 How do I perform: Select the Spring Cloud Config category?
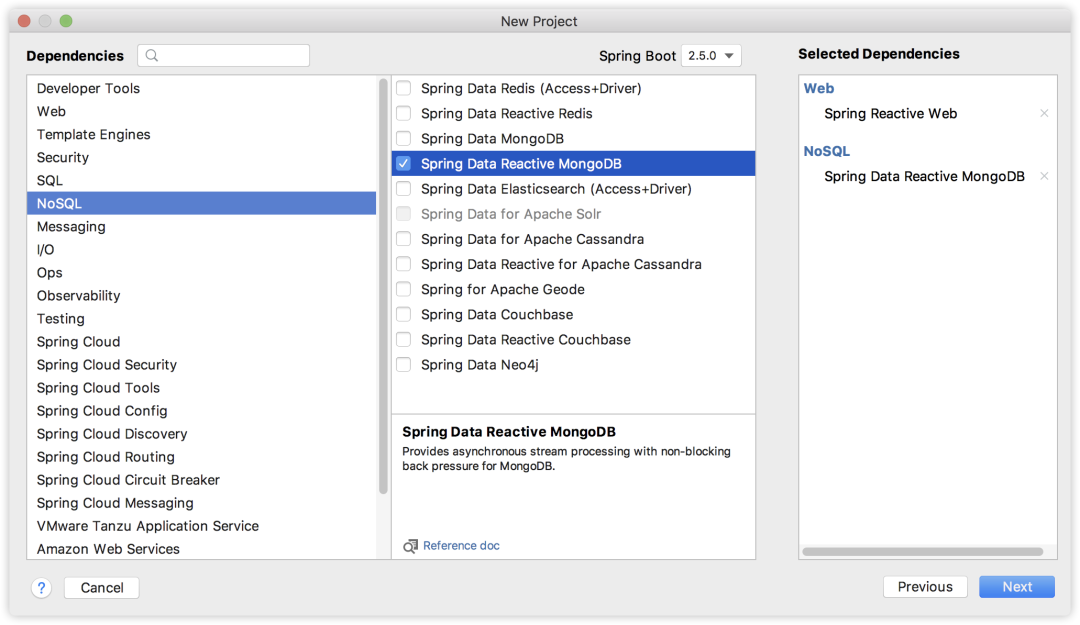coord(102,411)
